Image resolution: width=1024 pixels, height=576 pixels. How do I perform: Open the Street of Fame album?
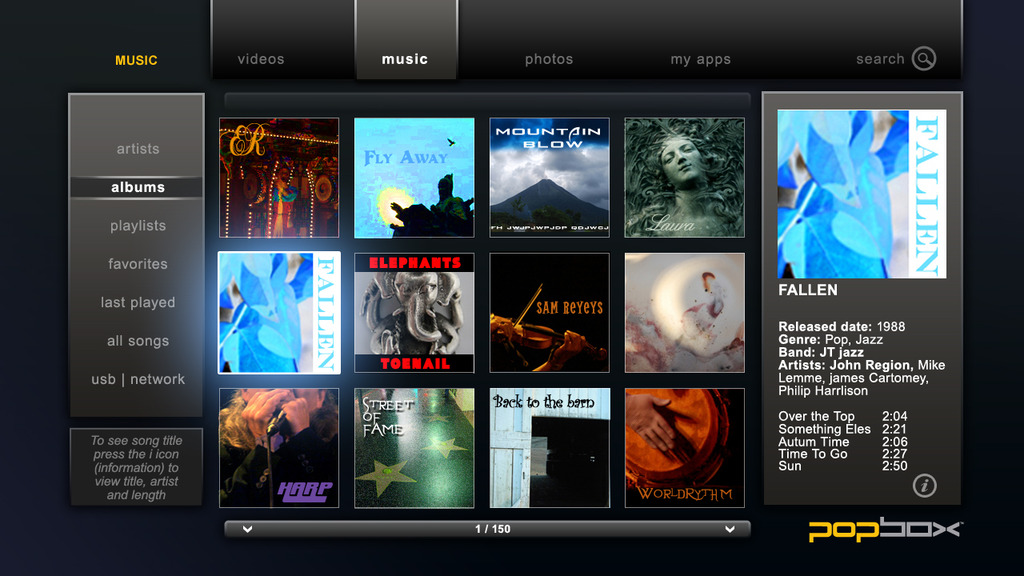pos(414,448)
